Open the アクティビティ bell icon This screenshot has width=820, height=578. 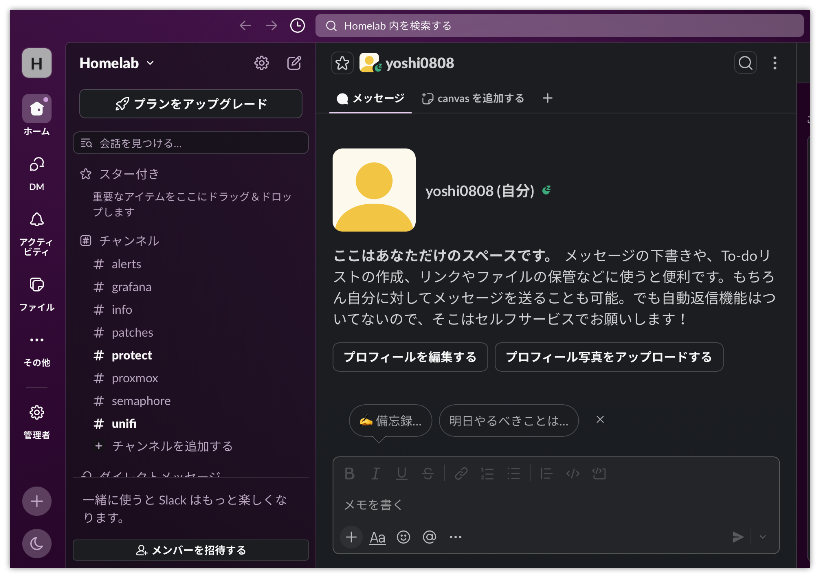[x=37, y=233]
